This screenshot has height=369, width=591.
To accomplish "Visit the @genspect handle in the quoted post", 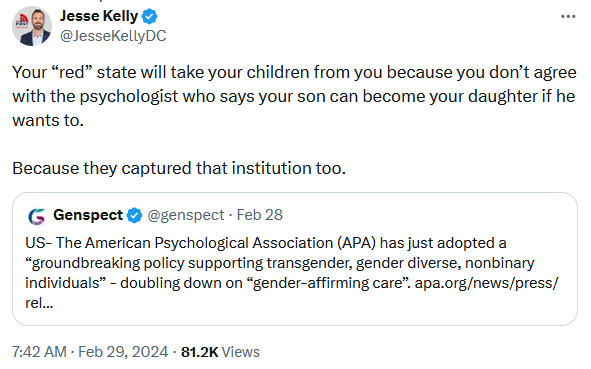I will (x=186, y=215).
